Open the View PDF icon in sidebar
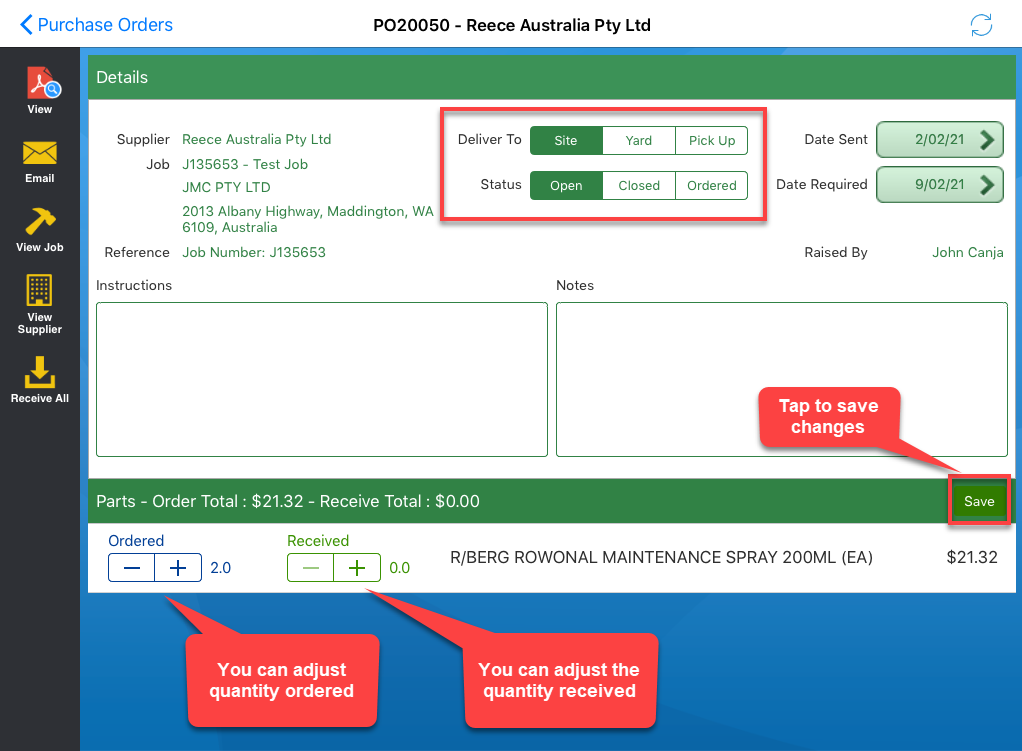This screenshot has height=751, width=1022. [40, 84]
